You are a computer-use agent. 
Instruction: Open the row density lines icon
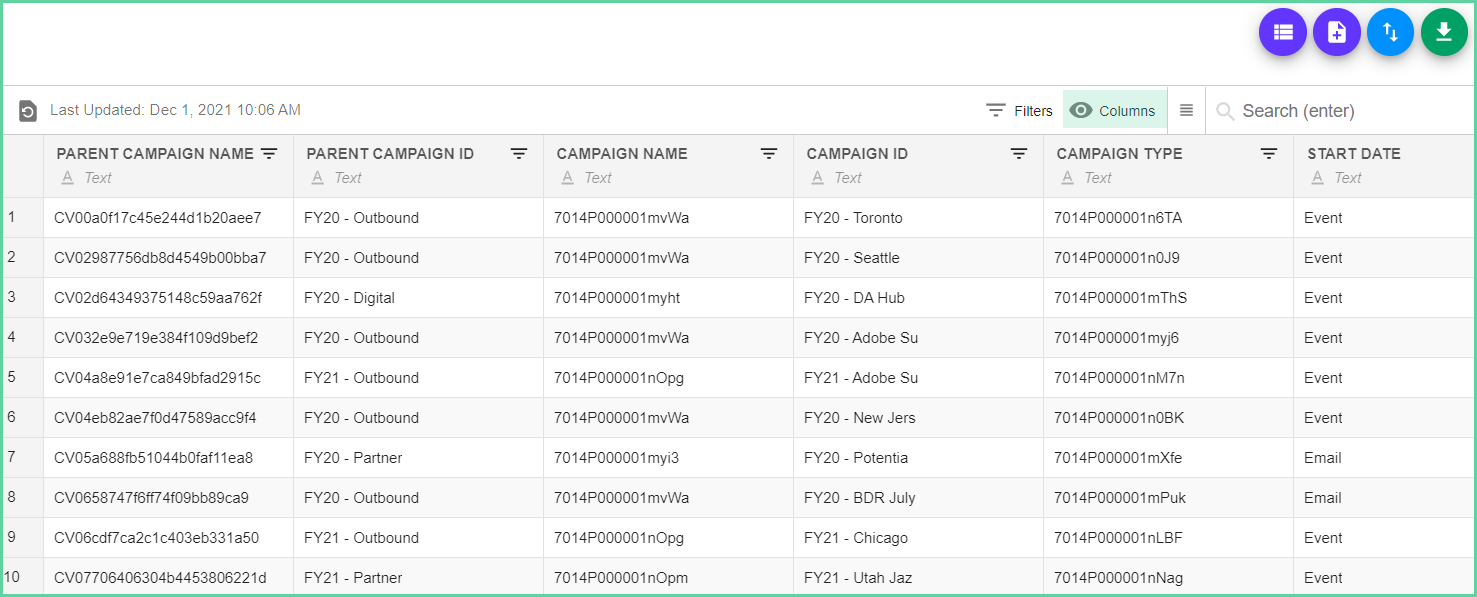click(1186, 110)
